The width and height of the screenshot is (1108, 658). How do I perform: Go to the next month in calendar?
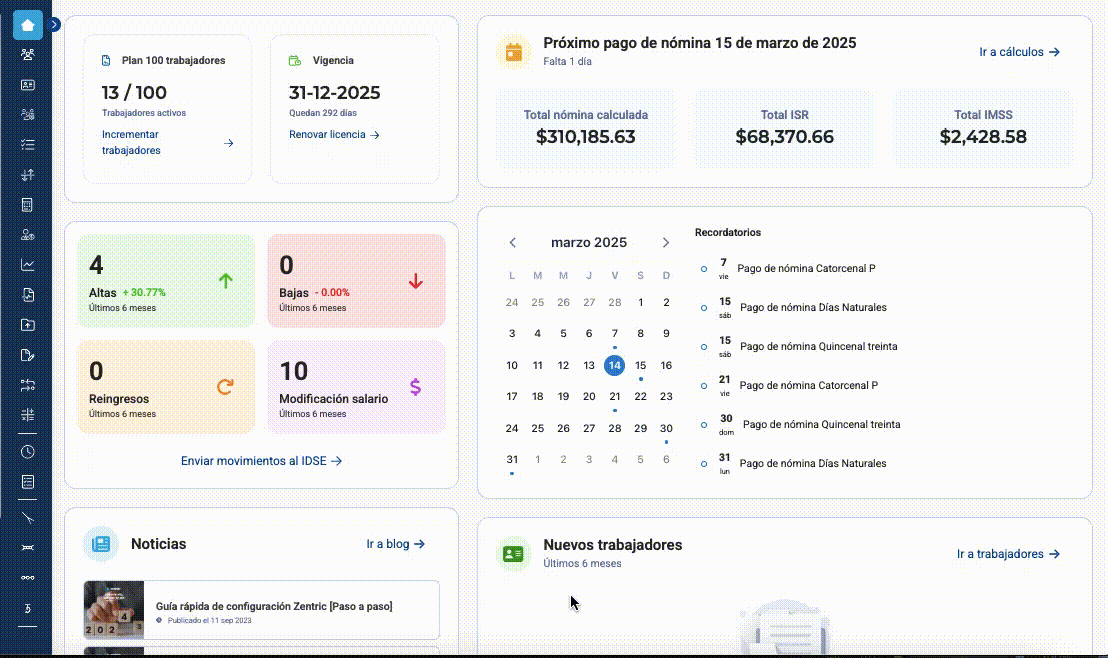[x=665, y=242]
